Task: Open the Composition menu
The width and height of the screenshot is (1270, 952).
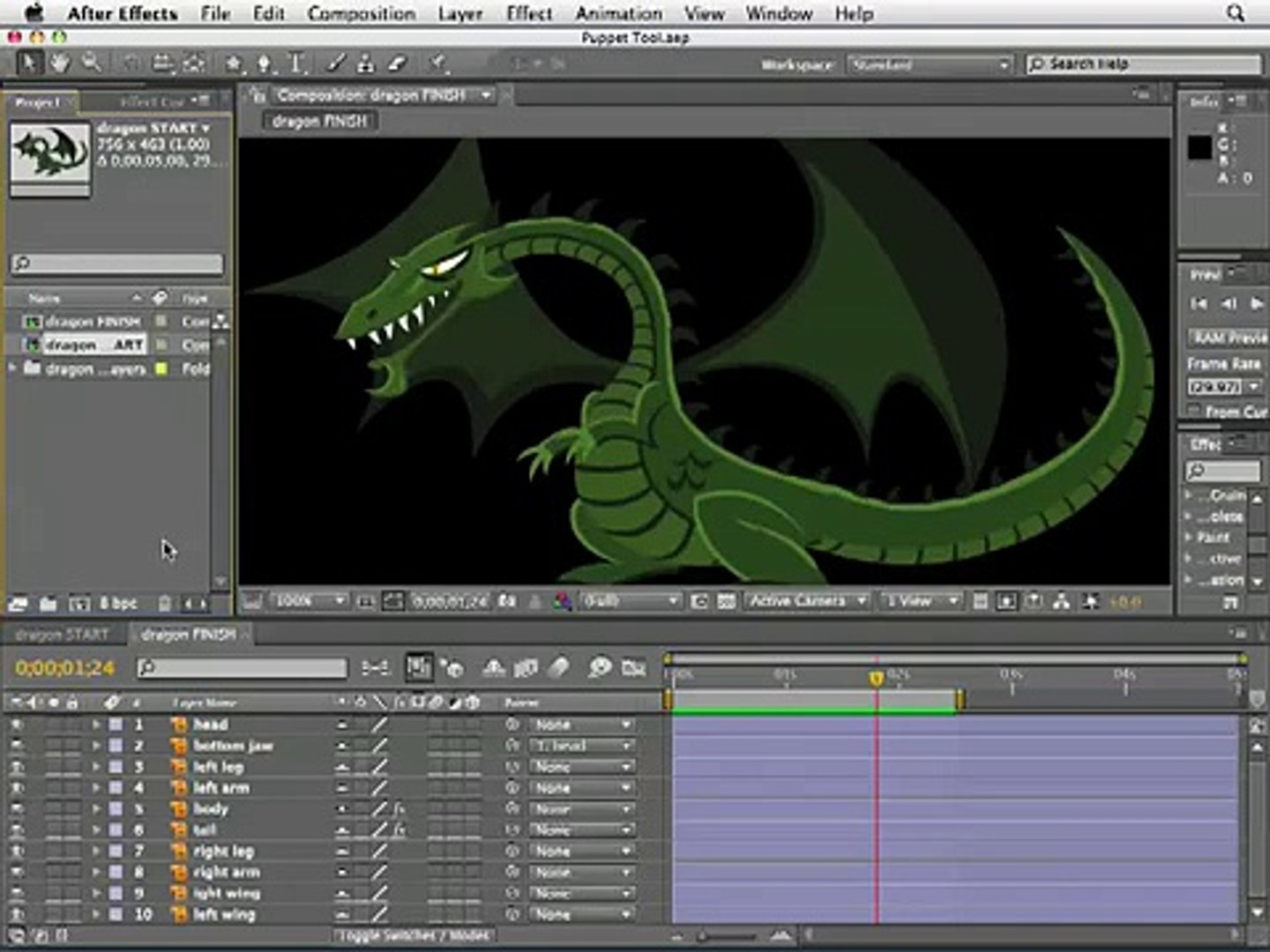Action: [x=361, y=13]
